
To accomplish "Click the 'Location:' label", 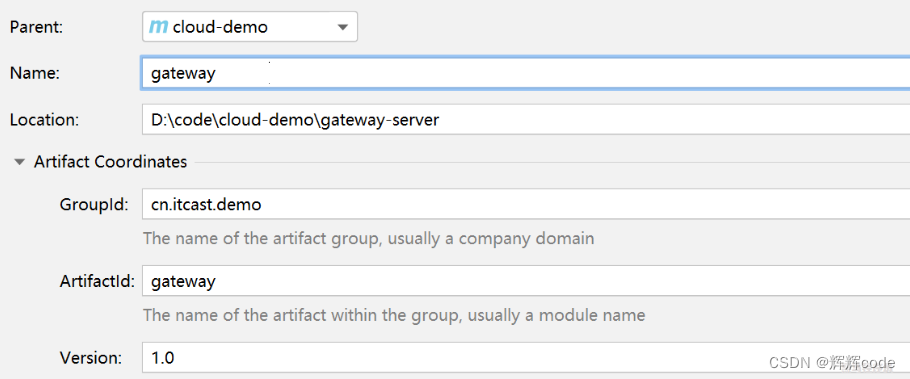I will (44, 120).
